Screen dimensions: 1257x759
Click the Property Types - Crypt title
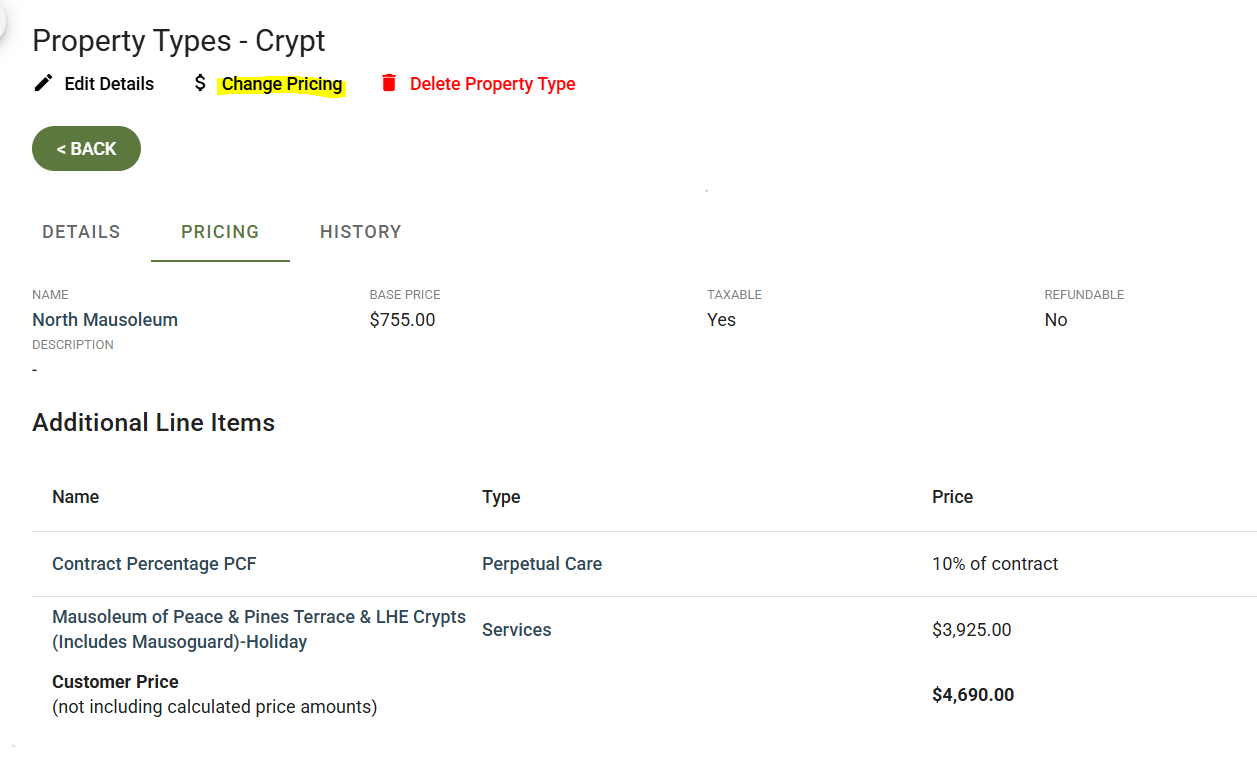179,41
